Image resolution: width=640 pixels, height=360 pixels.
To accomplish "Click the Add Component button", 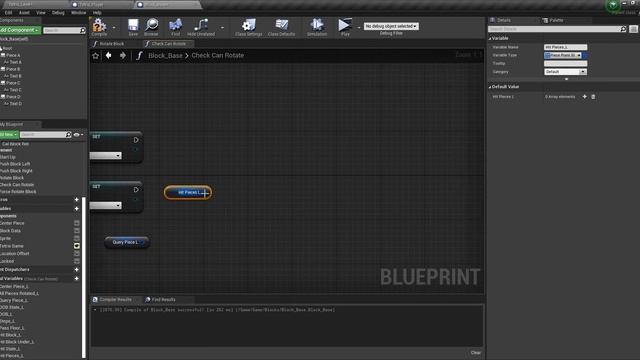I will [x=20, y=30].
